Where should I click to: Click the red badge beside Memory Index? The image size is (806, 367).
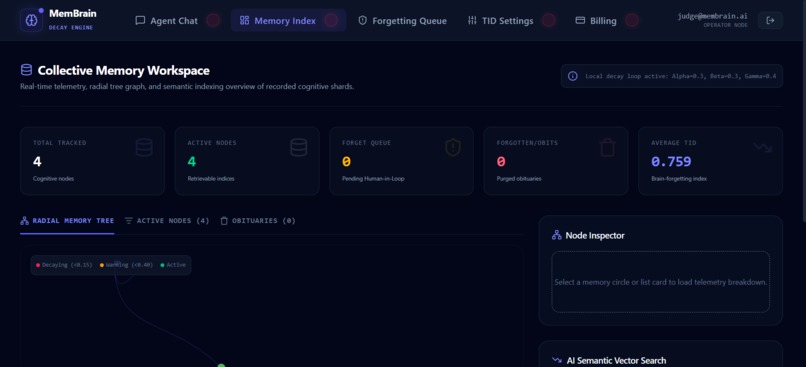tap(331, 21)
